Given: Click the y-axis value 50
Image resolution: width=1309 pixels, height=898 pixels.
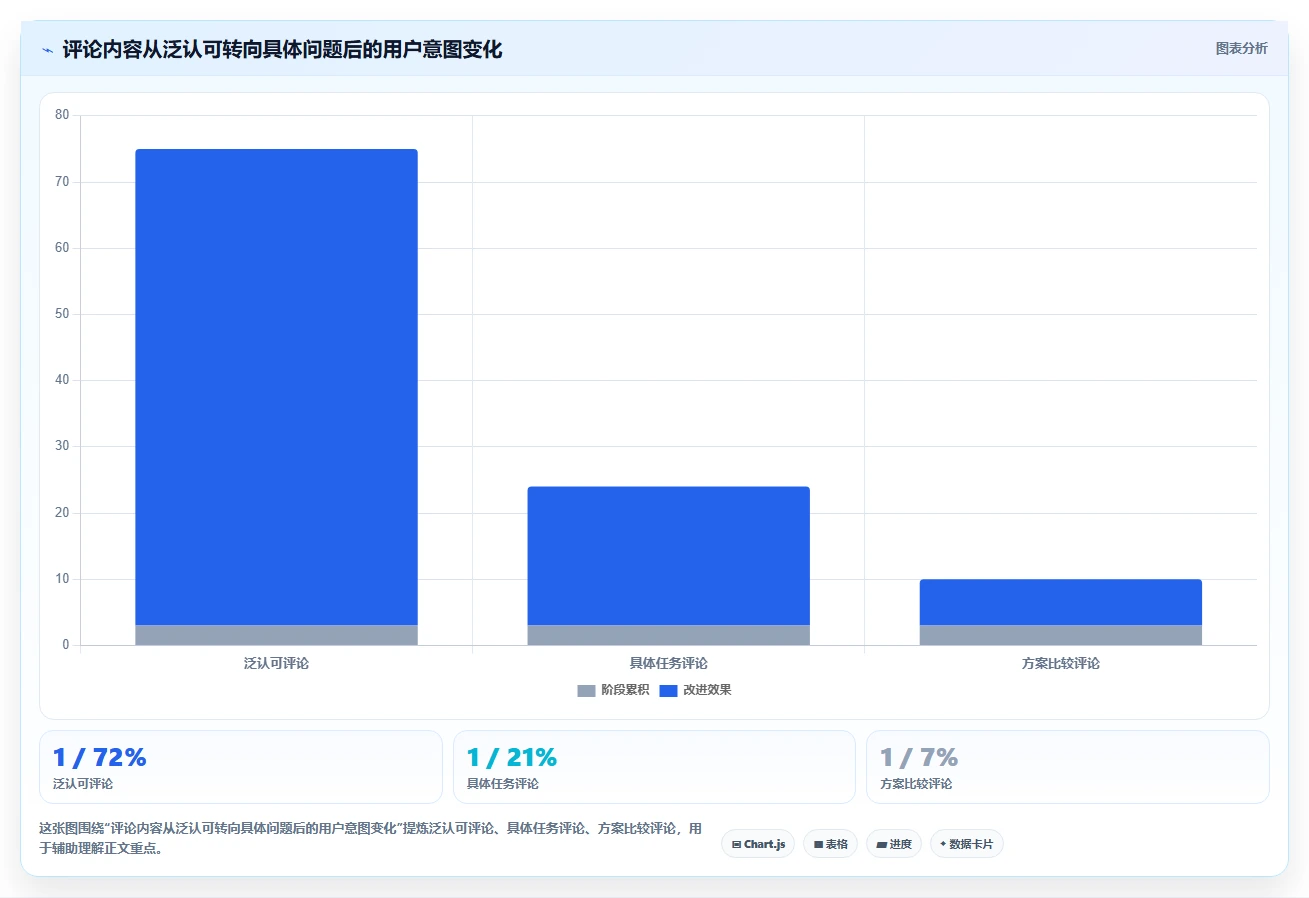Looking at the screenshot, I should click(62, 314).
